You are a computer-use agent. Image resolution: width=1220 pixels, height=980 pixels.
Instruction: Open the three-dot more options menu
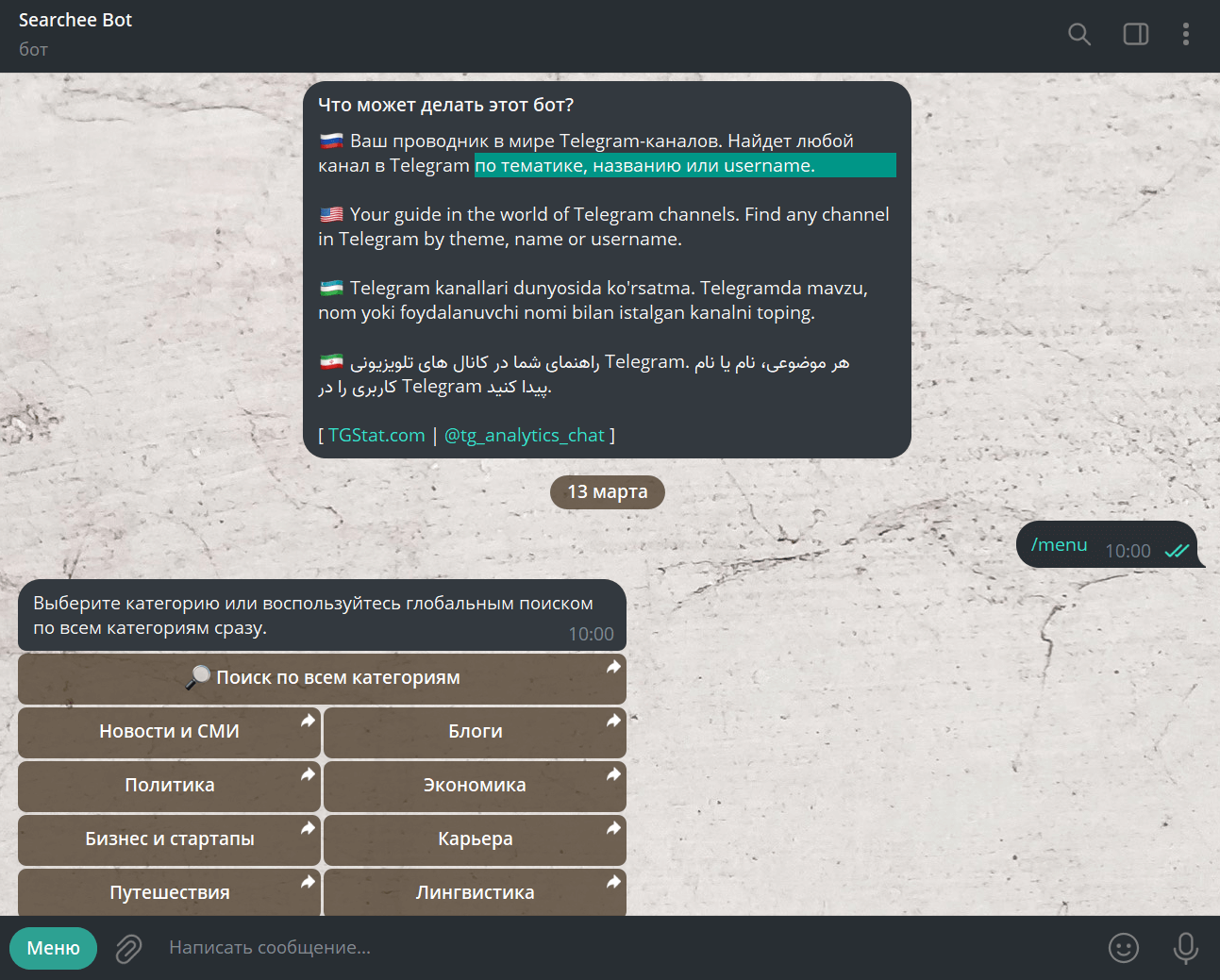[x=1185, y=35]
